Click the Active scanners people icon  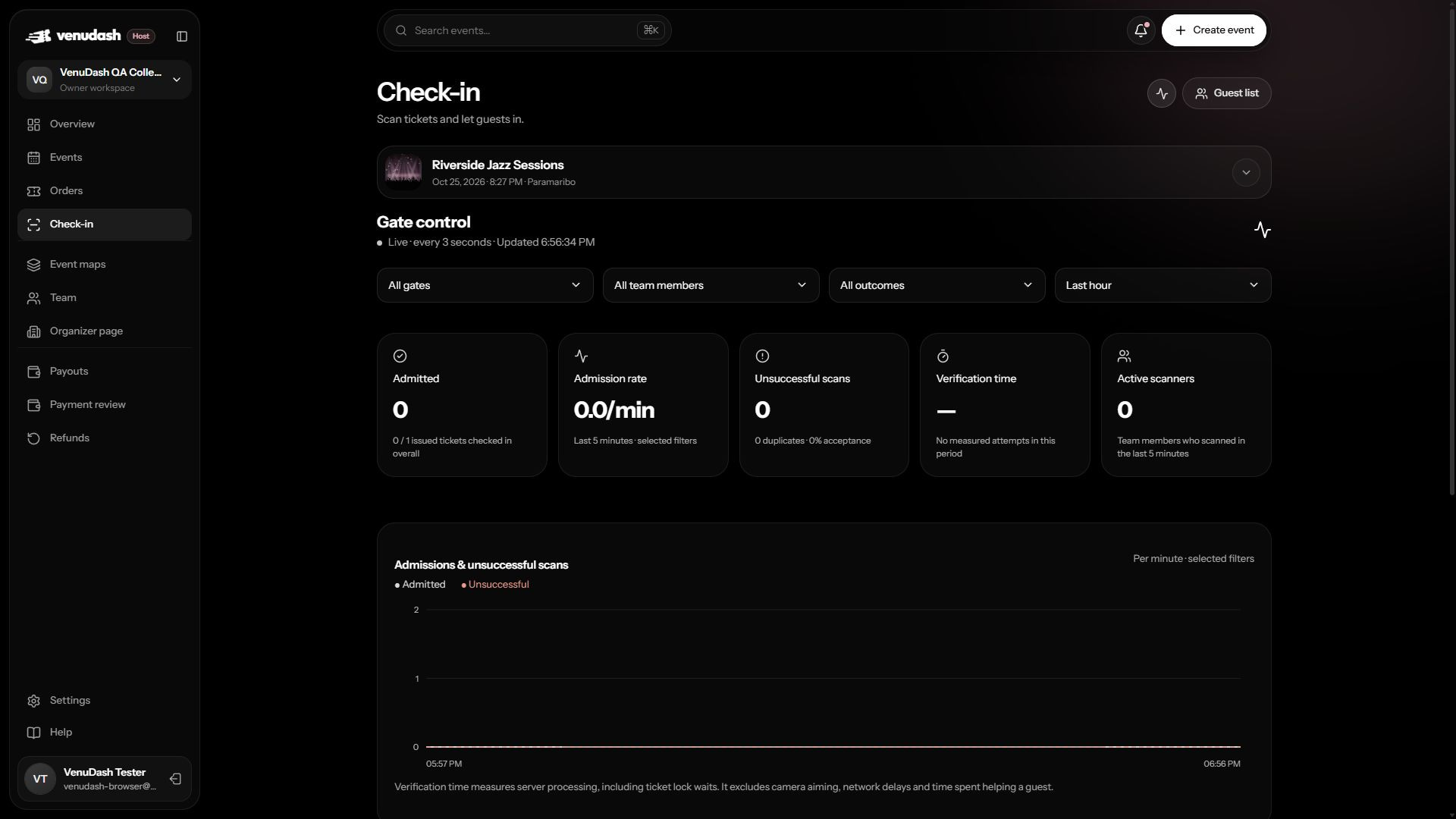1124,356
